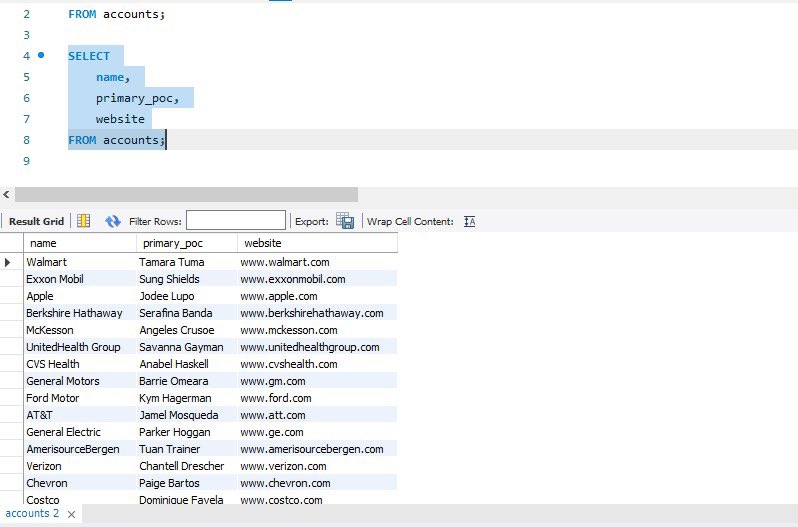Sort by the primary_poc column header
Viewport: 798px width, 527px height.
[187, 243]
